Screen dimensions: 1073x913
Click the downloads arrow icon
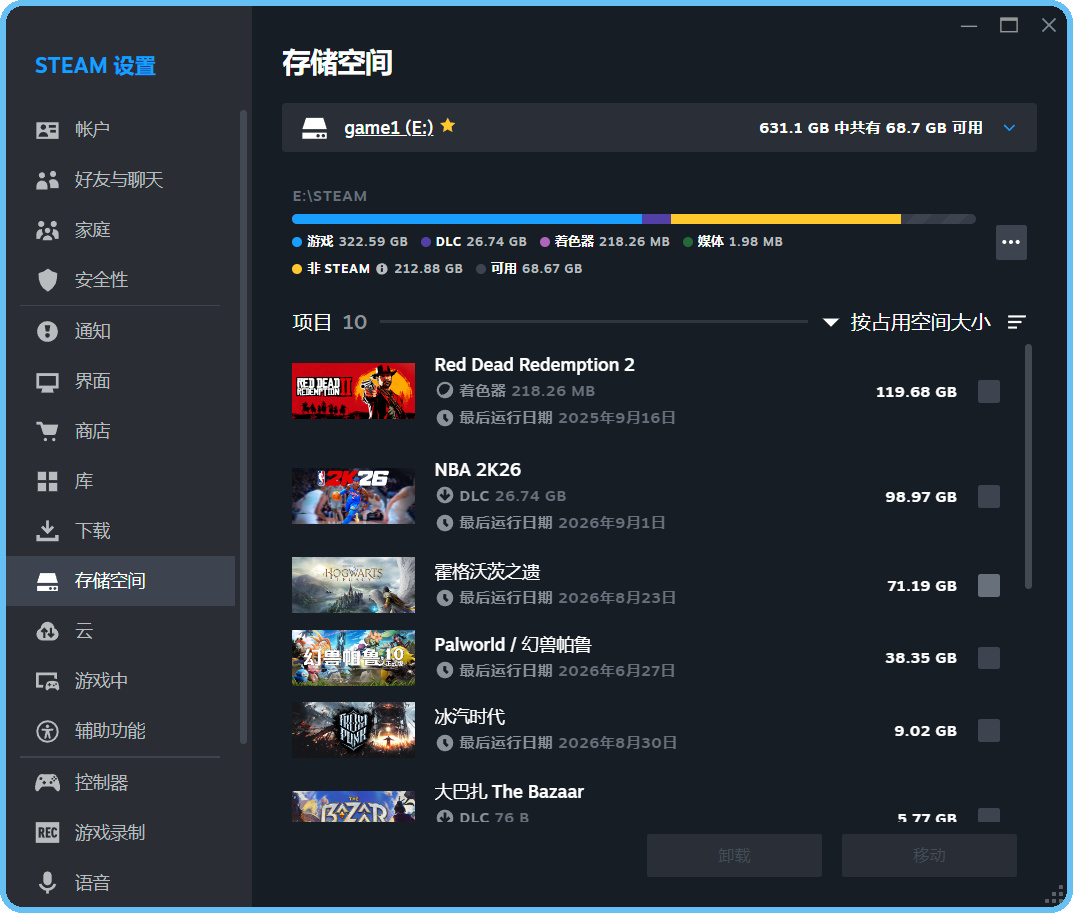[47, 531]
